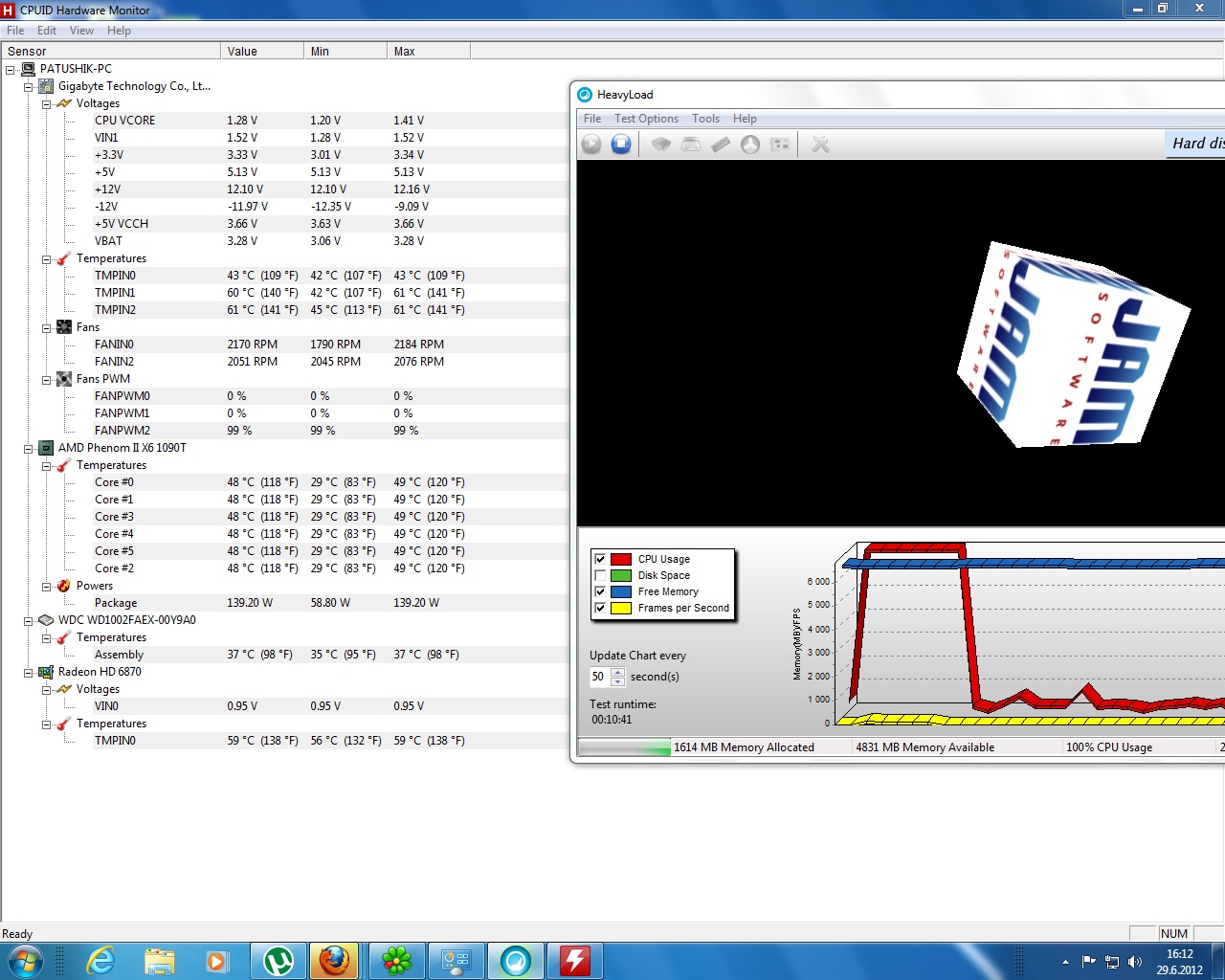1225x980 pixels.
Task: Click the update interval field showing 50
Action: (x=600, y=677)
